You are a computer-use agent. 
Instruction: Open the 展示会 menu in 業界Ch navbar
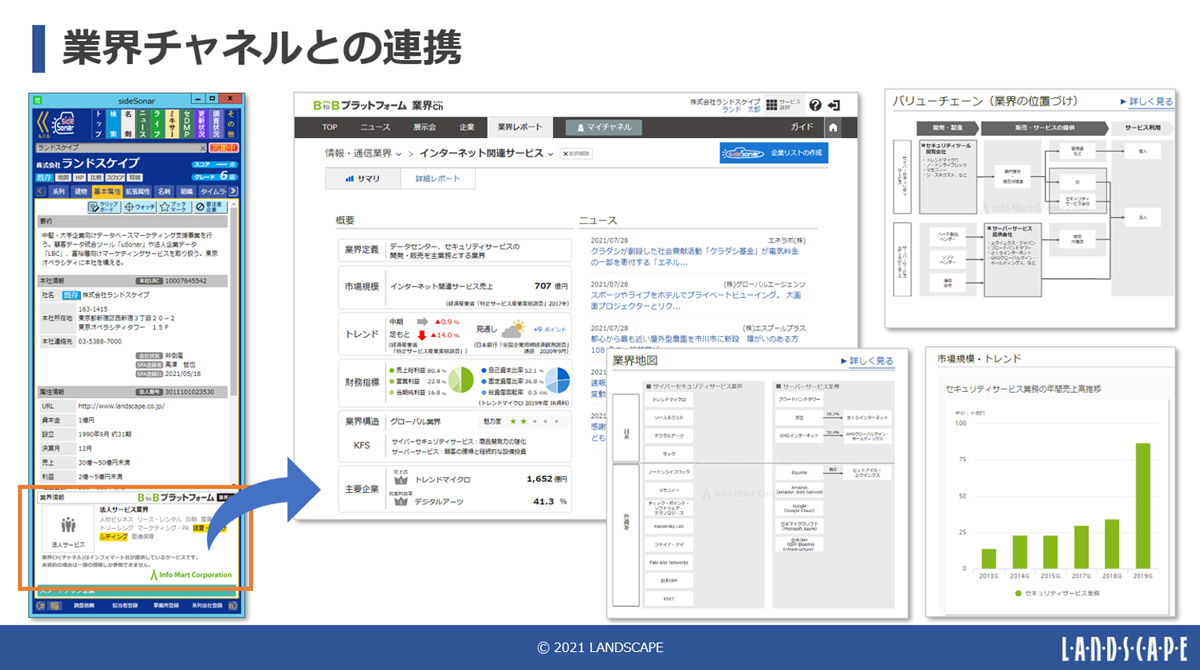coord(424,127)
